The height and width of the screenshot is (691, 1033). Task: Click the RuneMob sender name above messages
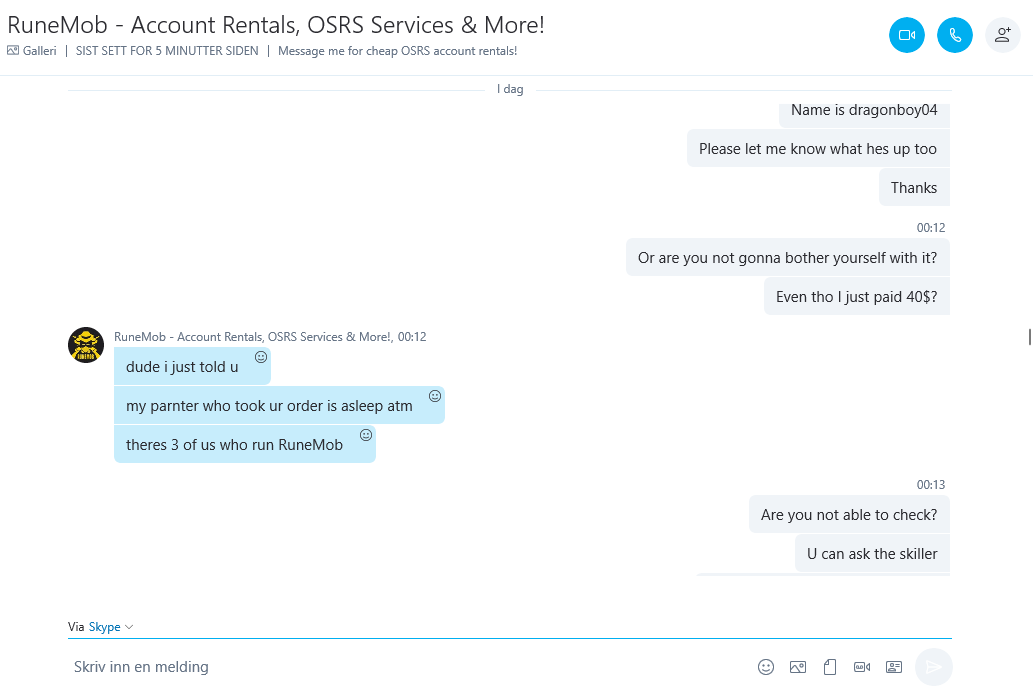[253, 337]
